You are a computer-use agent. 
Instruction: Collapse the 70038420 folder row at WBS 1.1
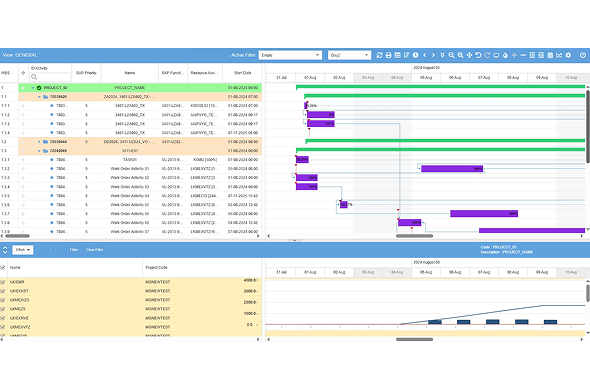[39, 97]
